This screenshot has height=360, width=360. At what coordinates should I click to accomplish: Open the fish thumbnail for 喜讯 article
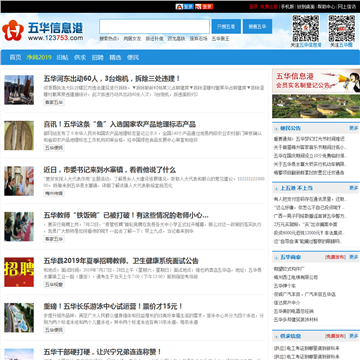19,135
